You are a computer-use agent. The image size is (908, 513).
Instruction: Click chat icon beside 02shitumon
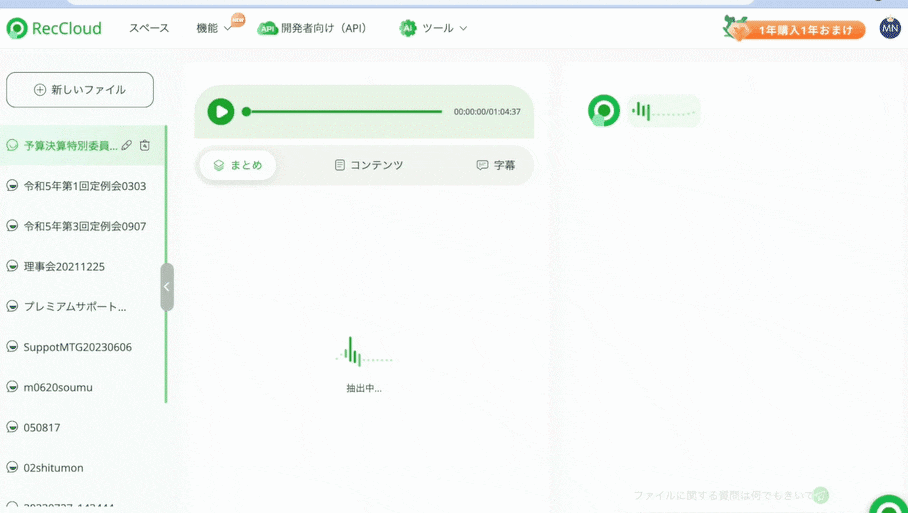[x=12, y=467]
